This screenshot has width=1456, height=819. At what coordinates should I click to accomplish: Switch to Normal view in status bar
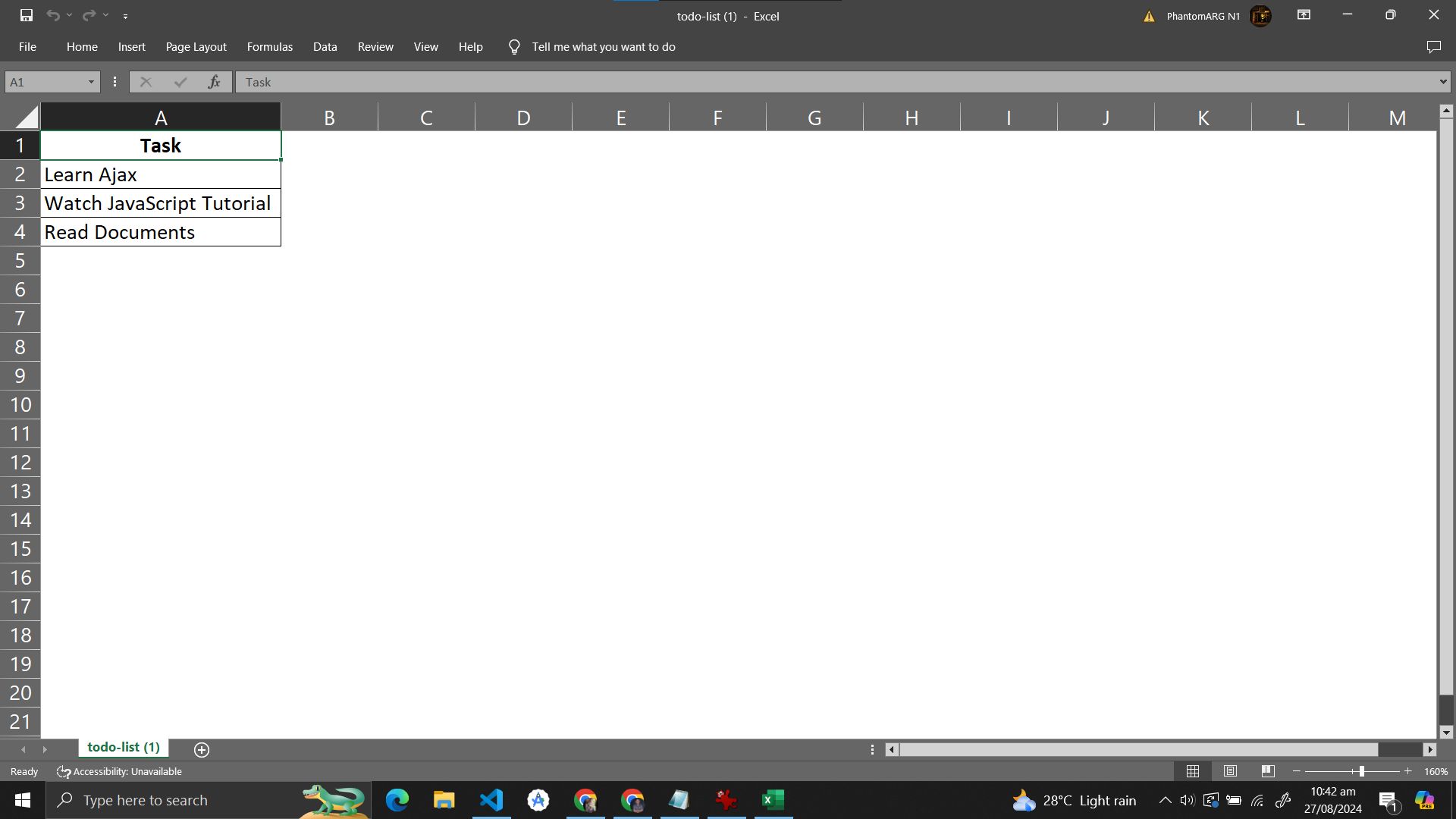tap(1193, 771)
